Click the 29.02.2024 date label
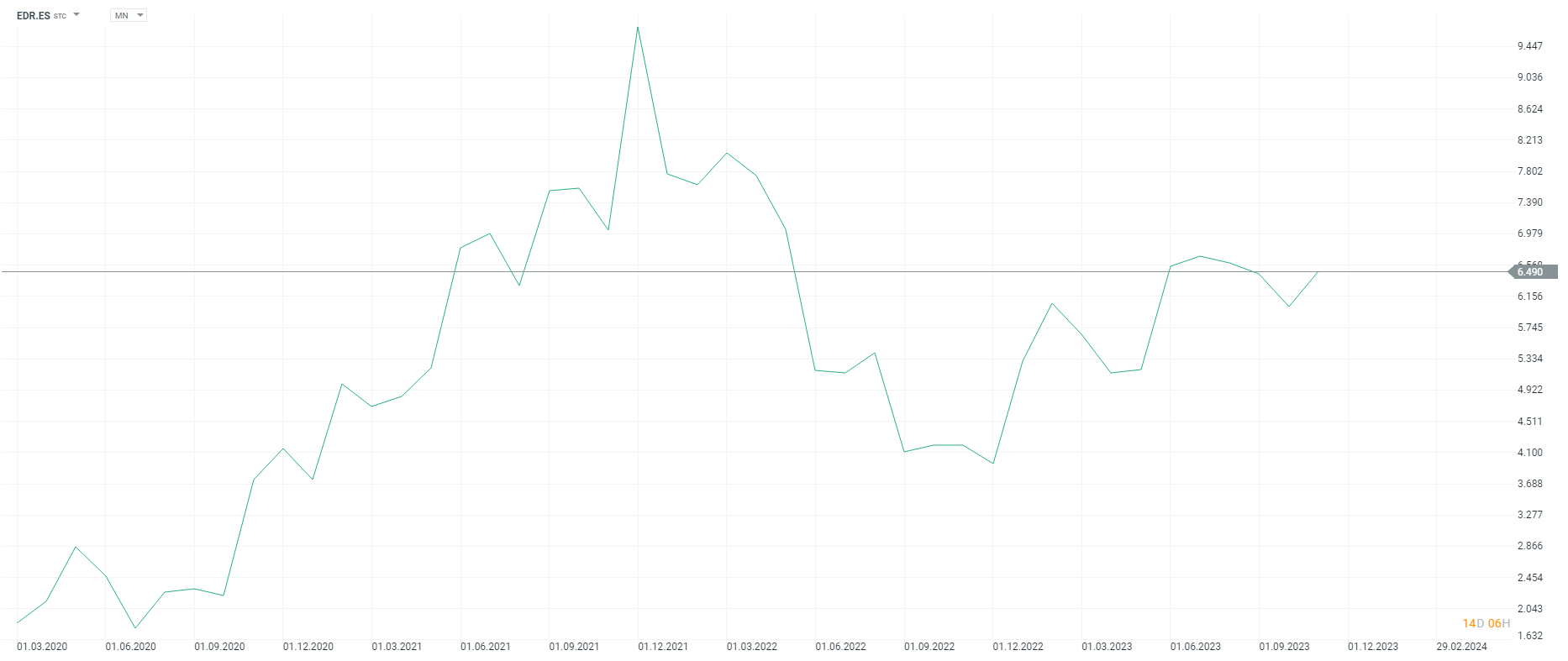This screenshot has height=661, width=1568. point(1461,647)
